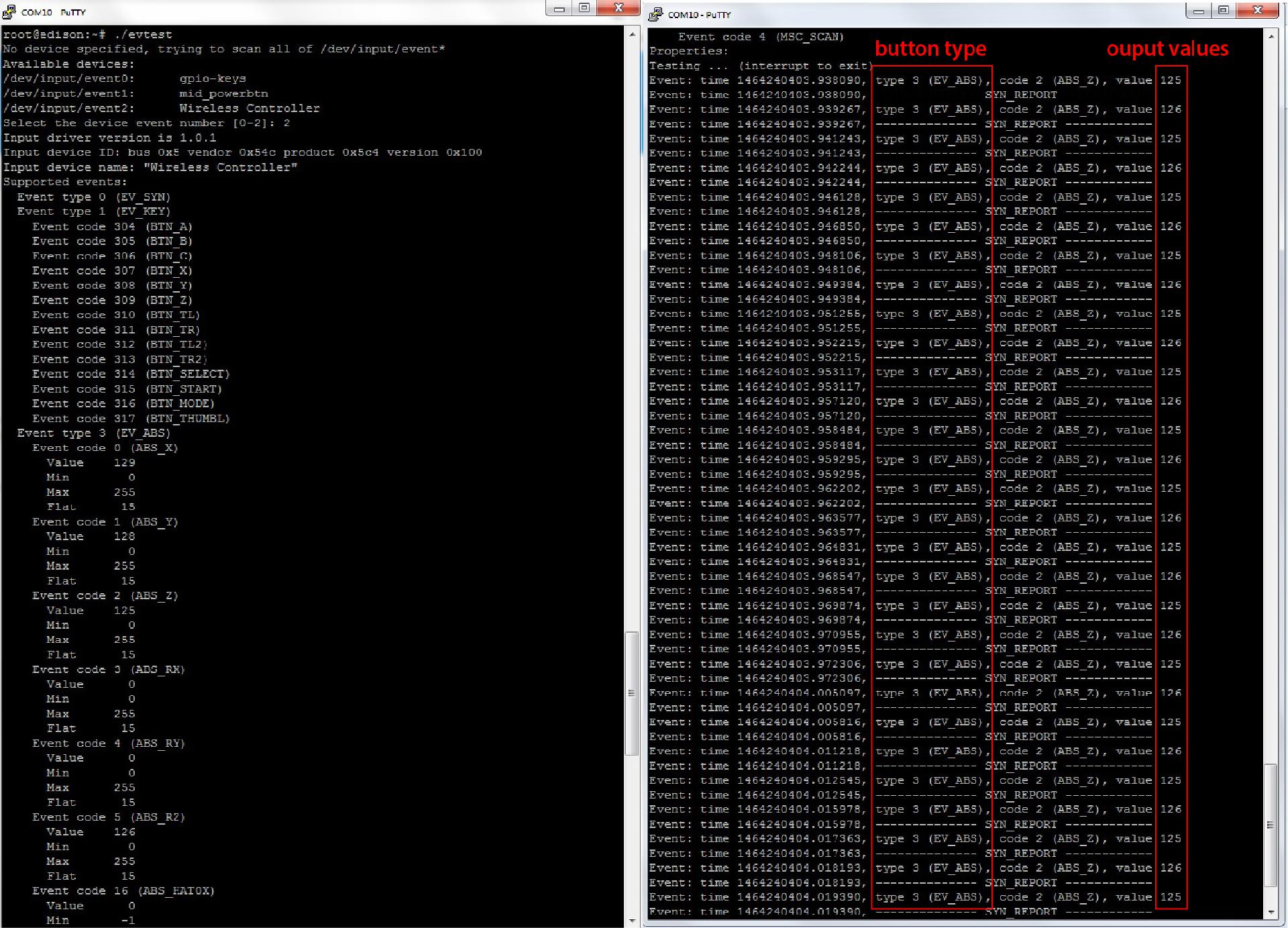Screen dimensions: 1288x928
Task: Click 'Event code 2 (ABS_Z)' in left terminal
Action: pyautogui.click(x=105, y=595)
